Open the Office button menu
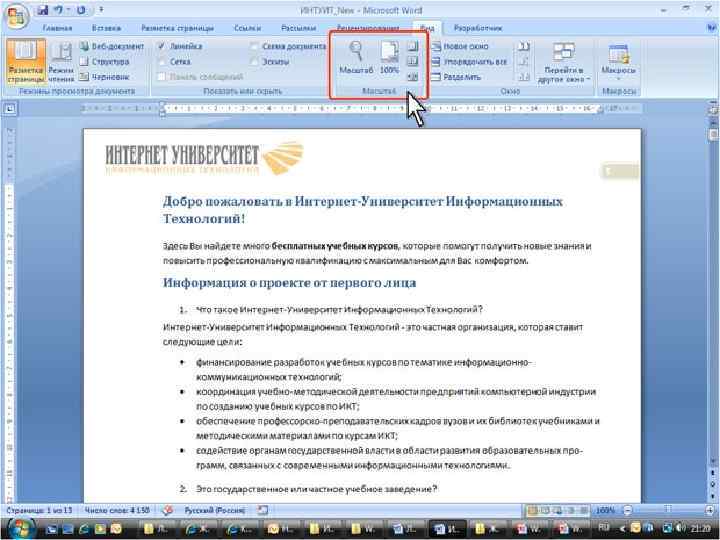The height and width of the screenshot is (540, 720). click(x=16, y=17)
